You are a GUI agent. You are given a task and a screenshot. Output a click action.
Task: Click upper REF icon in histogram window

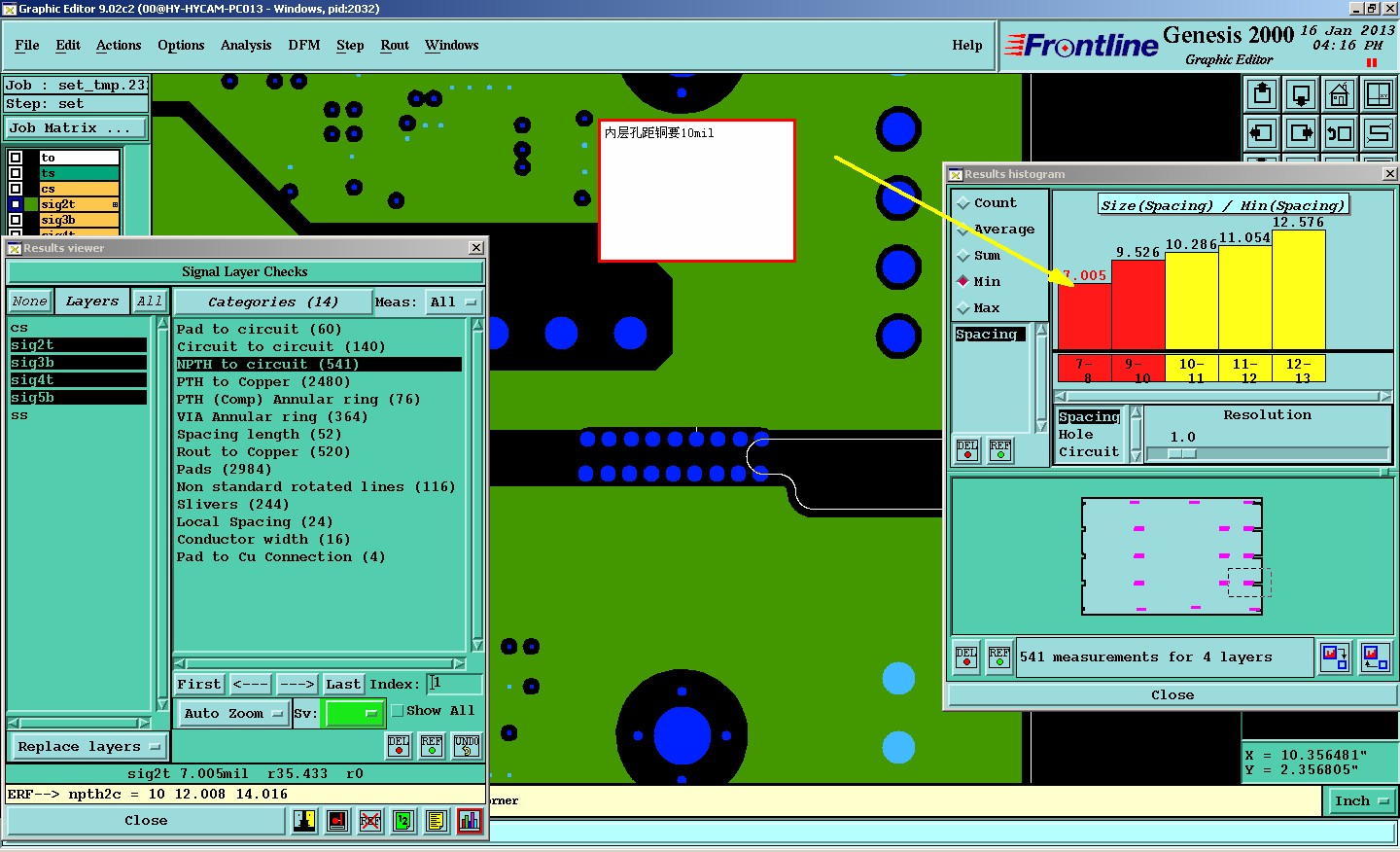coord(1000,449)
